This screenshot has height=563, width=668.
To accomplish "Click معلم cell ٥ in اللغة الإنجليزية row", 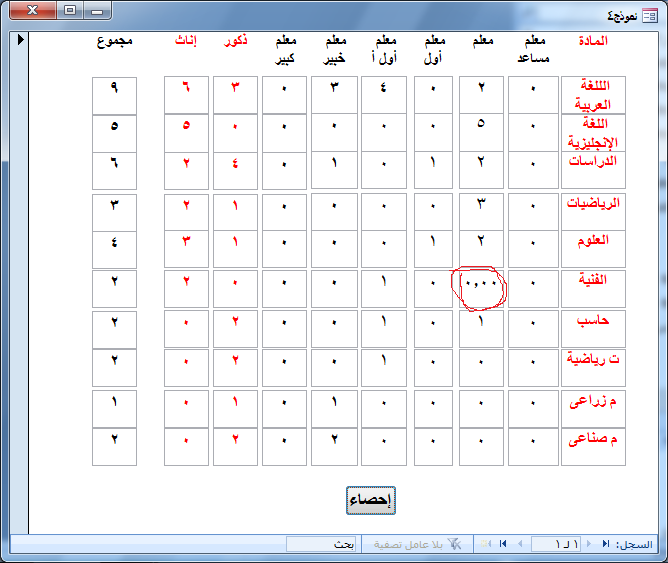I will (x=481, y=132).
